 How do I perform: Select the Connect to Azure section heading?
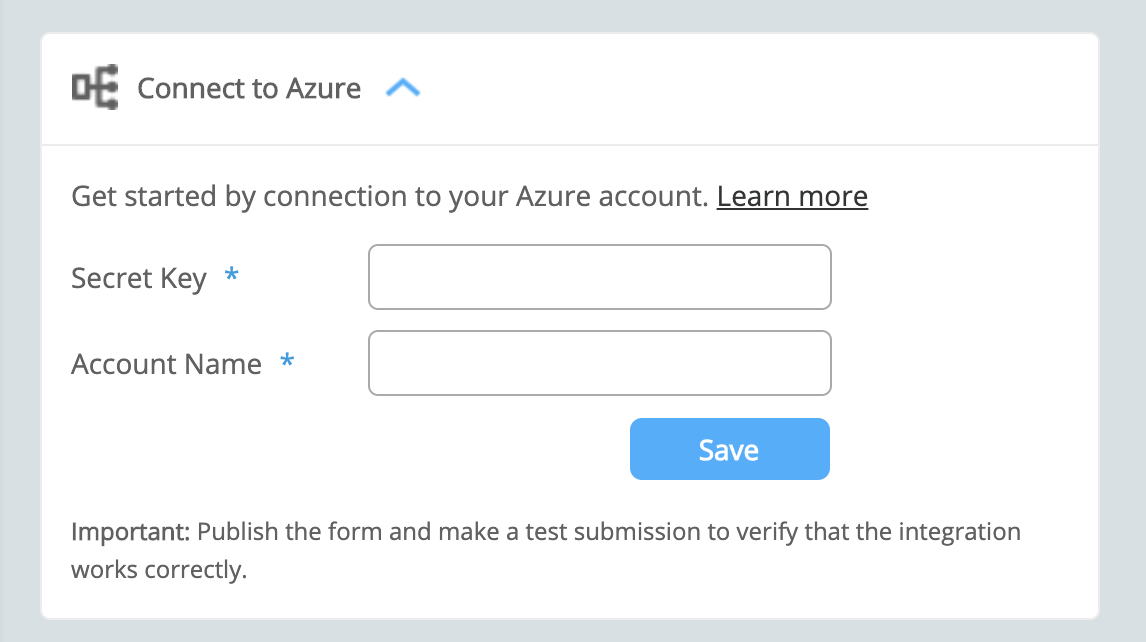point(248,89)
